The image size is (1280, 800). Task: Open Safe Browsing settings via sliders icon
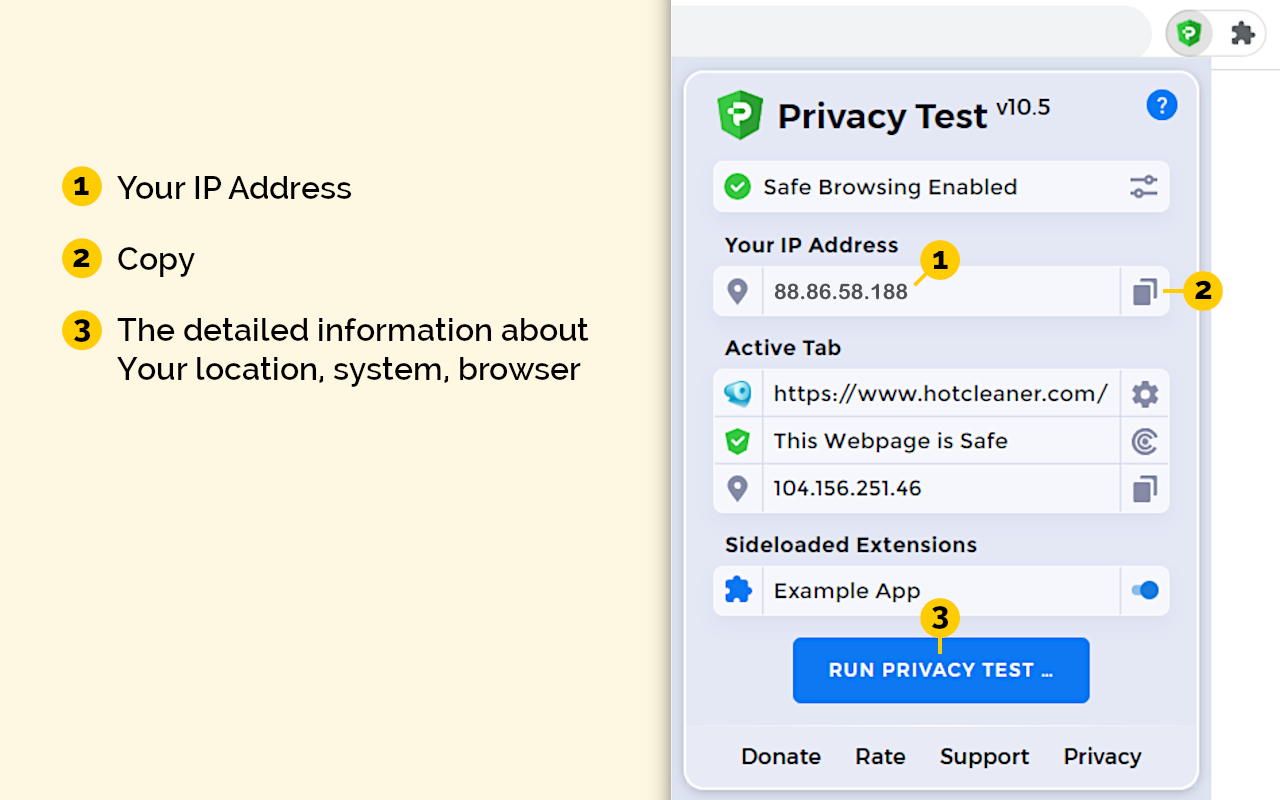point(1144,186)
